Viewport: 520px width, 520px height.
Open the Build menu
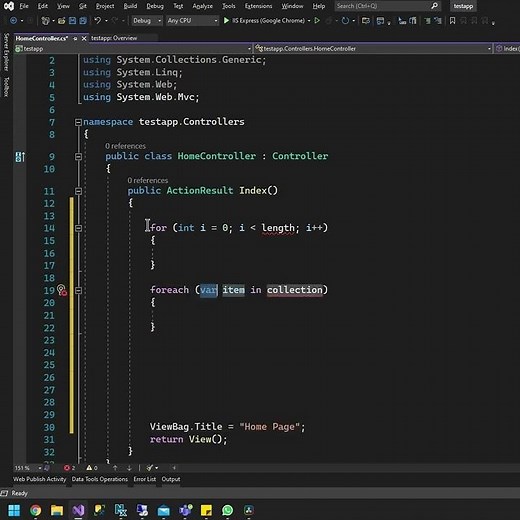(x=130, y=6)
